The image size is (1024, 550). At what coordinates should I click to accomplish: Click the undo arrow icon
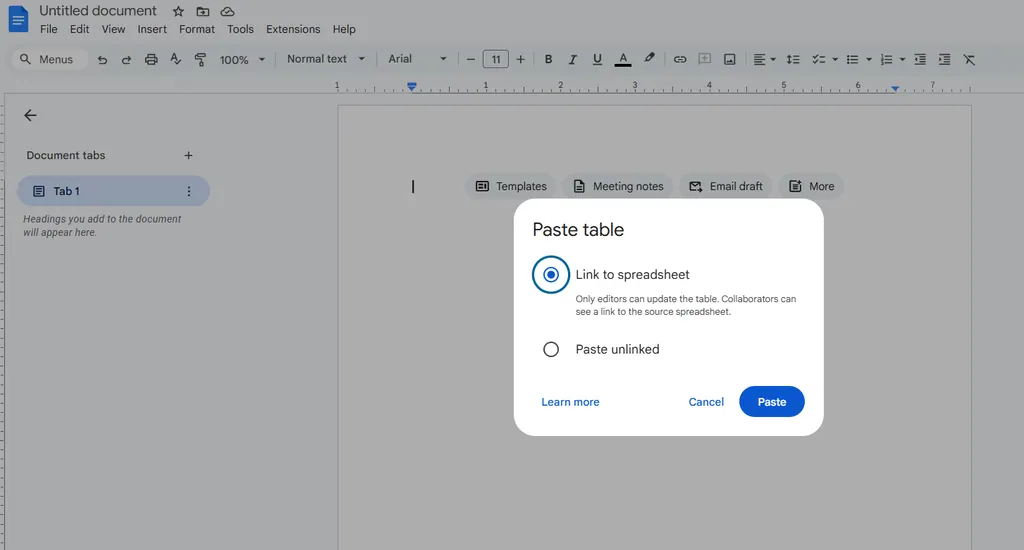pyautogui.click(x=102, y=60)
